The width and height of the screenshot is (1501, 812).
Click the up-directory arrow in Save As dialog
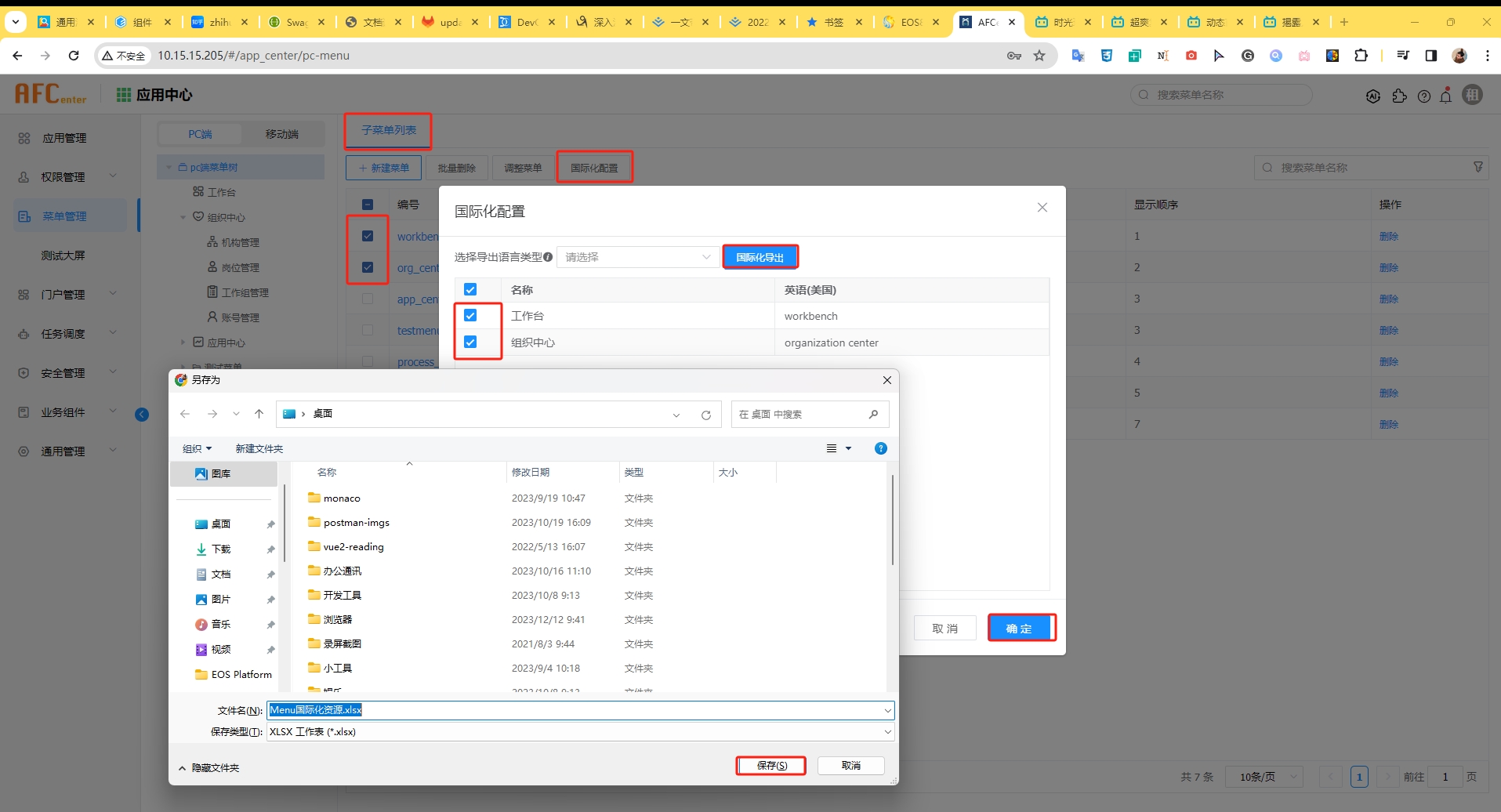[259, 414]
